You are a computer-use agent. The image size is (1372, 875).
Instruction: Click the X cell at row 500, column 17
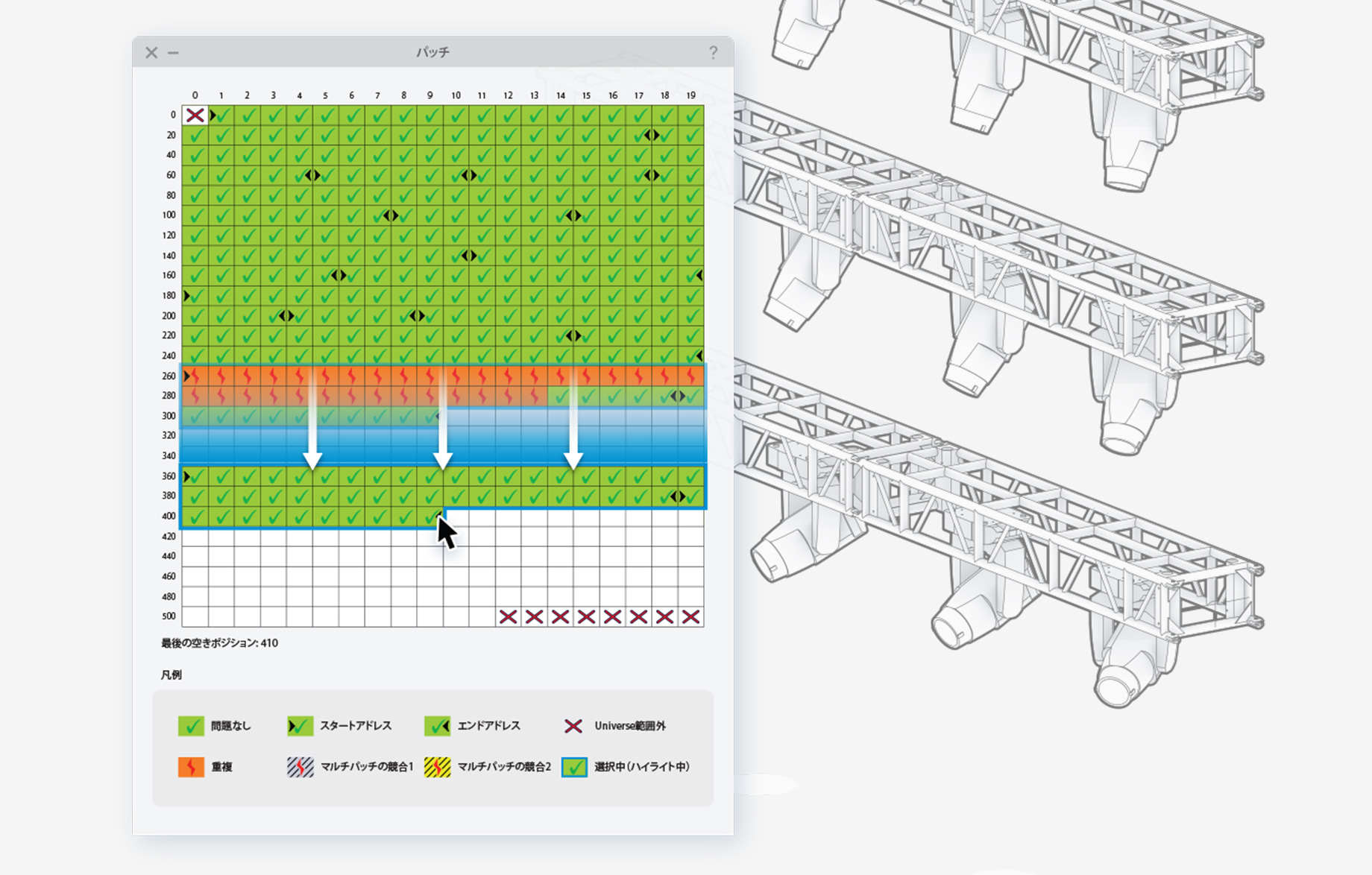tap(639, 616)
